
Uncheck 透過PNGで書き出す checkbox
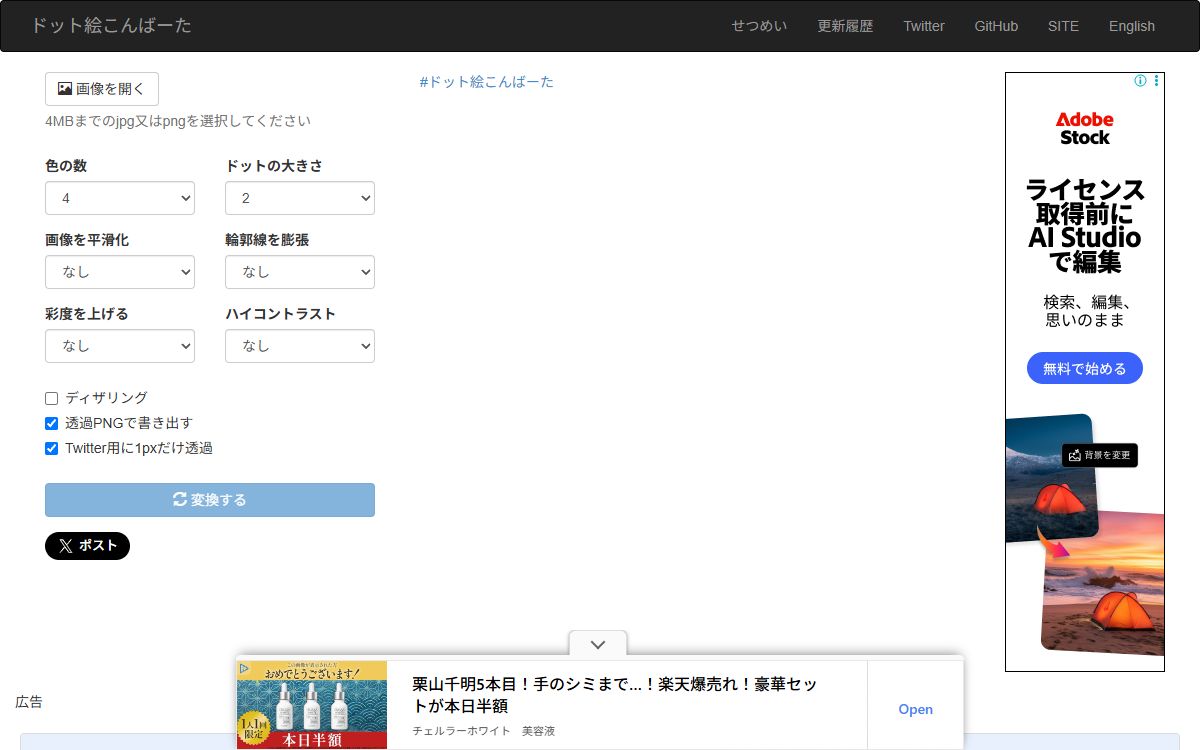(52, 423)
